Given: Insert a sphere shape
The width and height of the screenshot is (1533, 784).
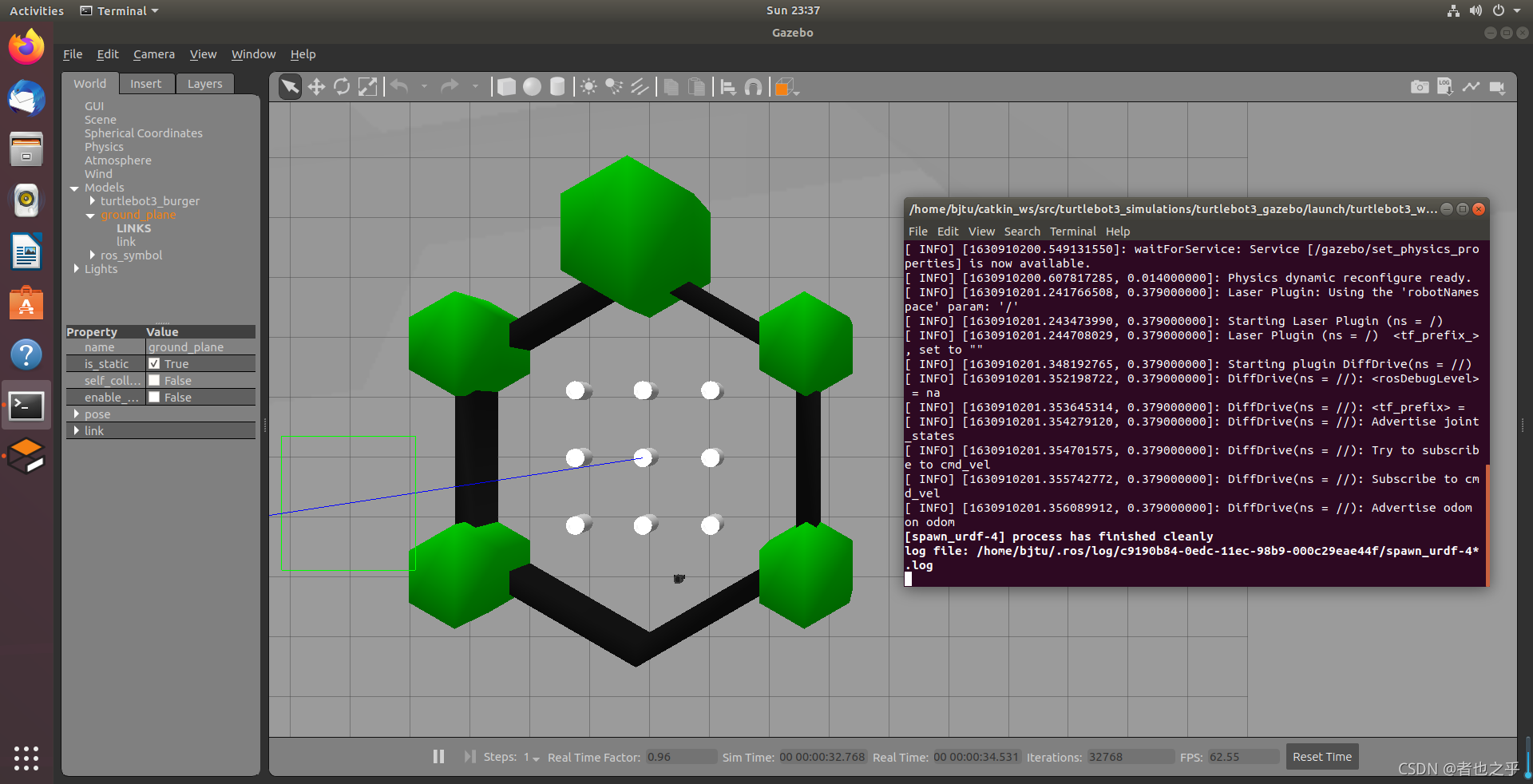Looking at the screenshot, I should tap(532, 86).
